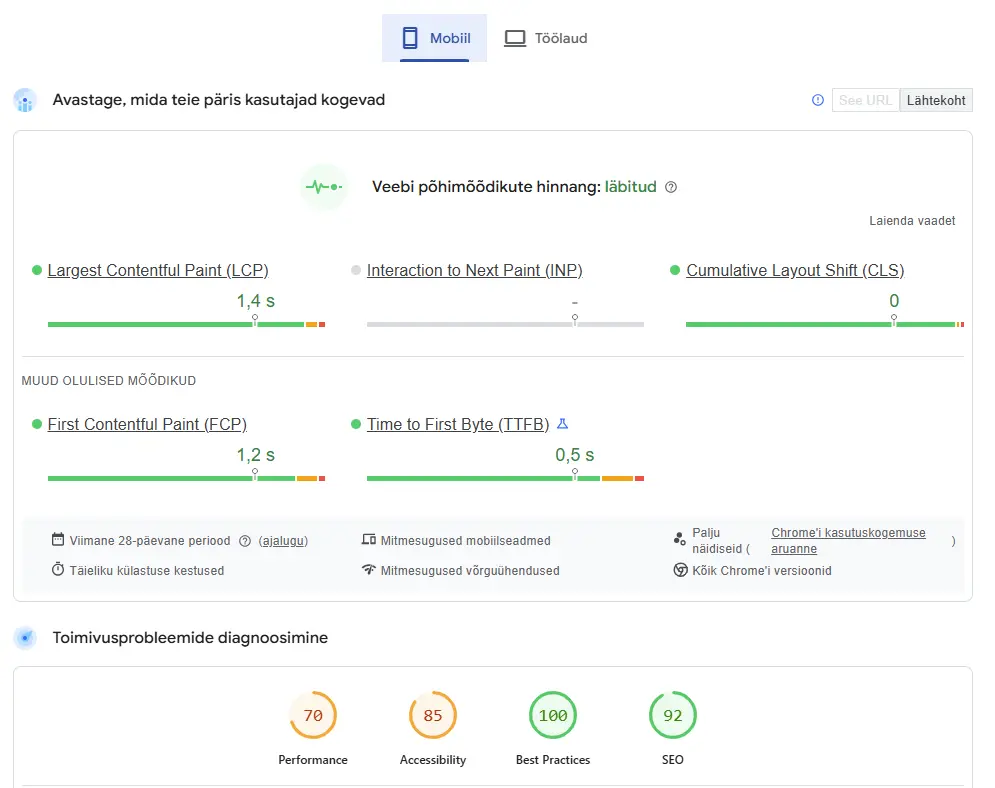Viewport: 995px width, 788px height.
Task: Open the Largest Contentful Paint (LCP) link
Action: click(158, 270)
